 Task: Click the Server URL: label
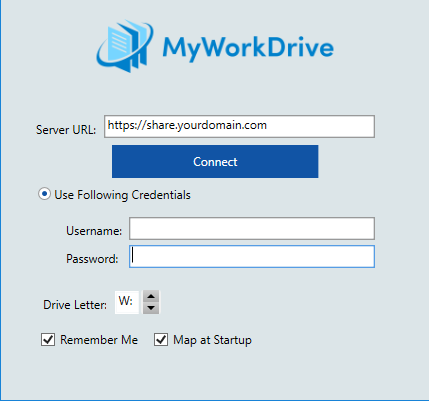click(66, 130)
